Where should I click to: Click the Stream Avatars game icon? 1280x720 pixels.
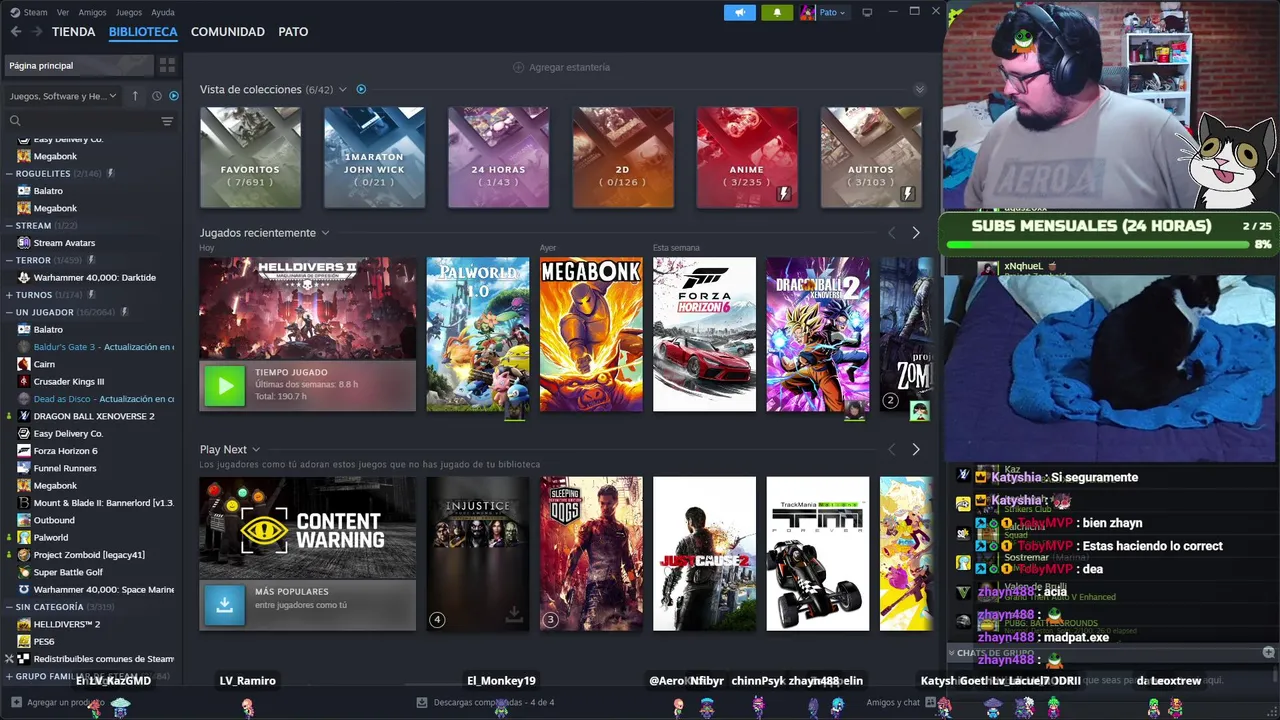point(24,243)
